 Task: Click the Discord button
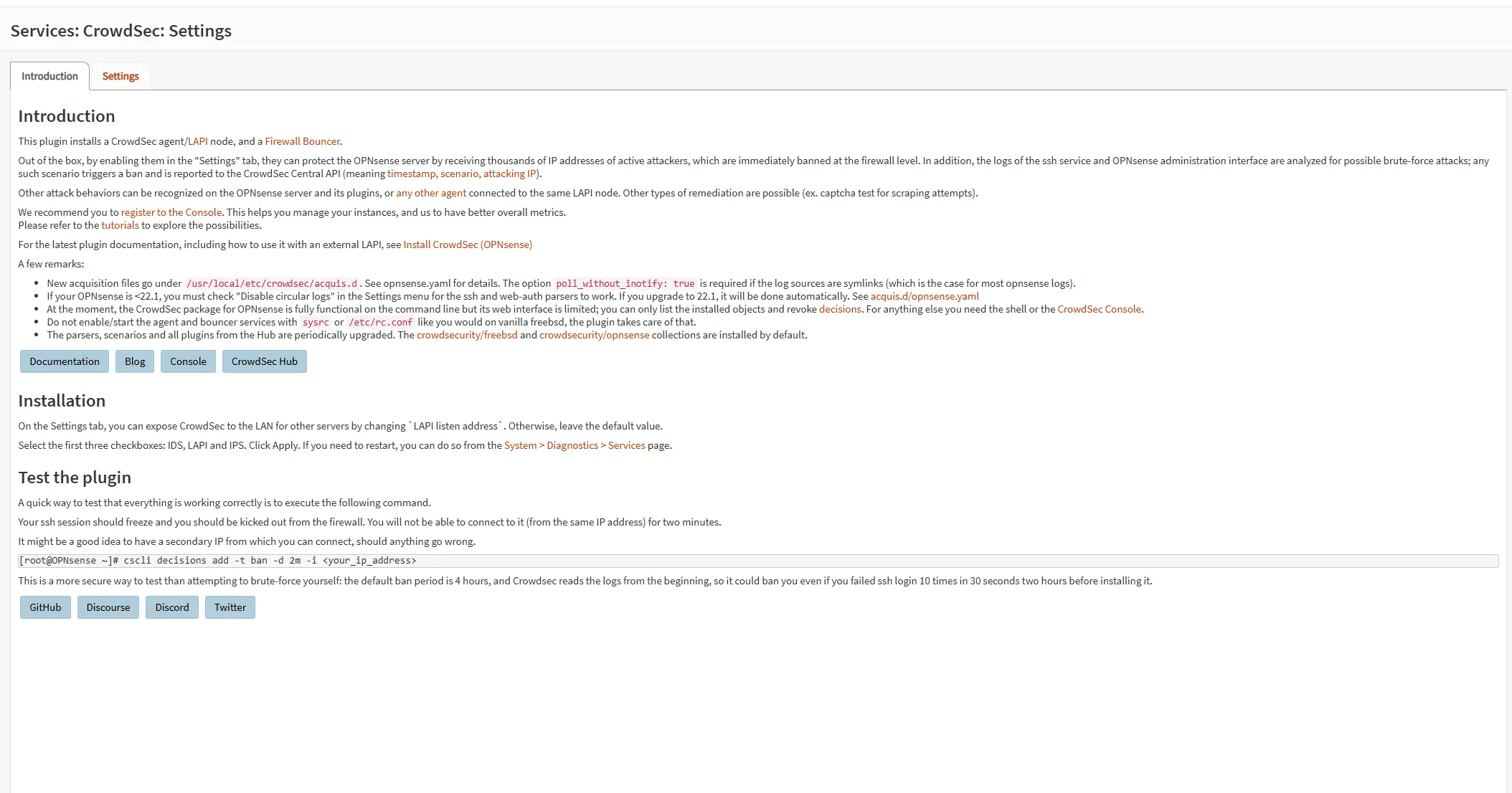click(x=172, y=607)
